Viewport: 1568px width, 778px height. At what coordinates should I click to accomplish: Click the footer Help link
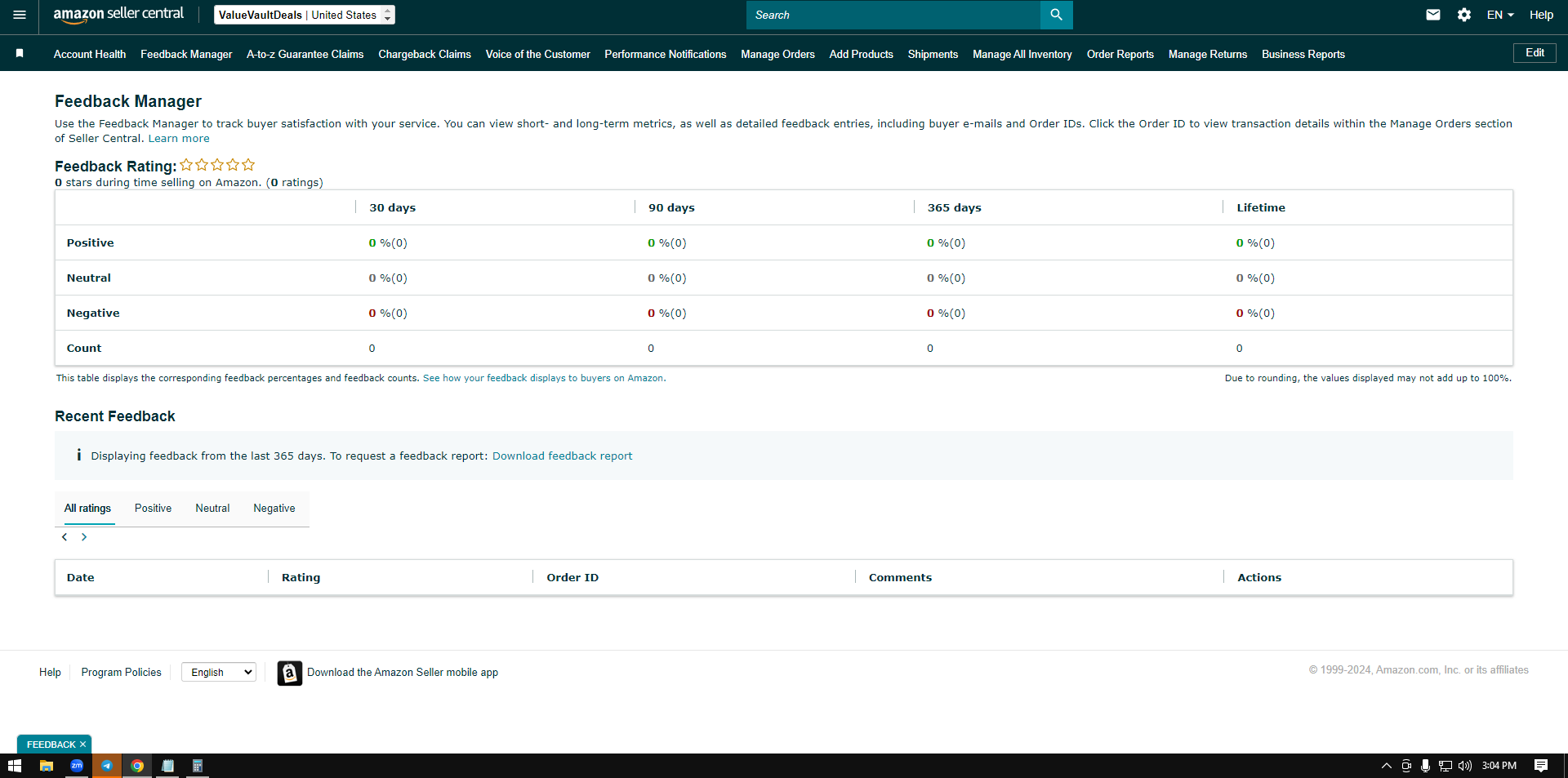(x=50, y=672)
